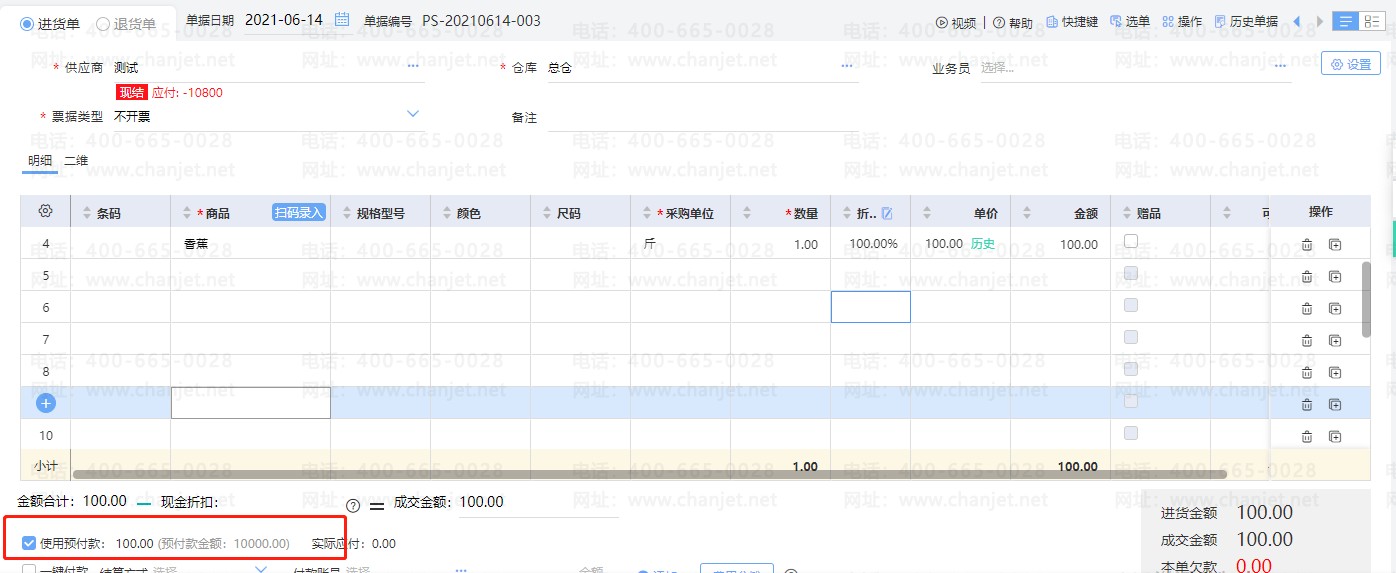
Task: Click the question mark near 现金折扣
Action: pos(352,505)
